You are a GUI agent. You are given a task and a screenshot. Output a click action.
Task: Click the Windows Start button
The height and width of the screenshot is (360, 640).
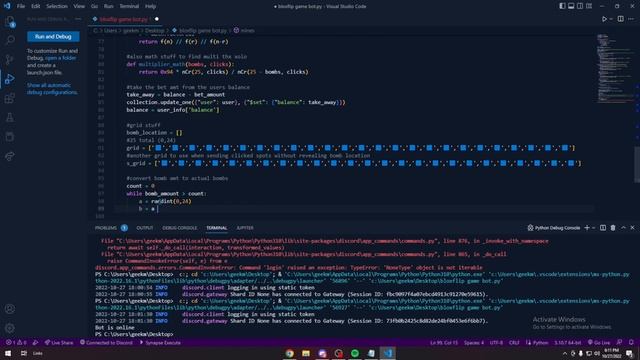(x=8, y=353)
